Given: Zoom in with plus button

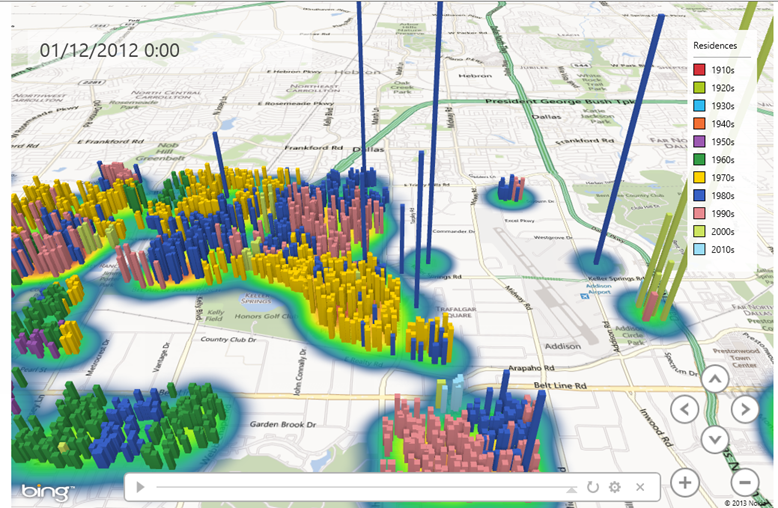Looking at the screenshot, I should point(685,483).
